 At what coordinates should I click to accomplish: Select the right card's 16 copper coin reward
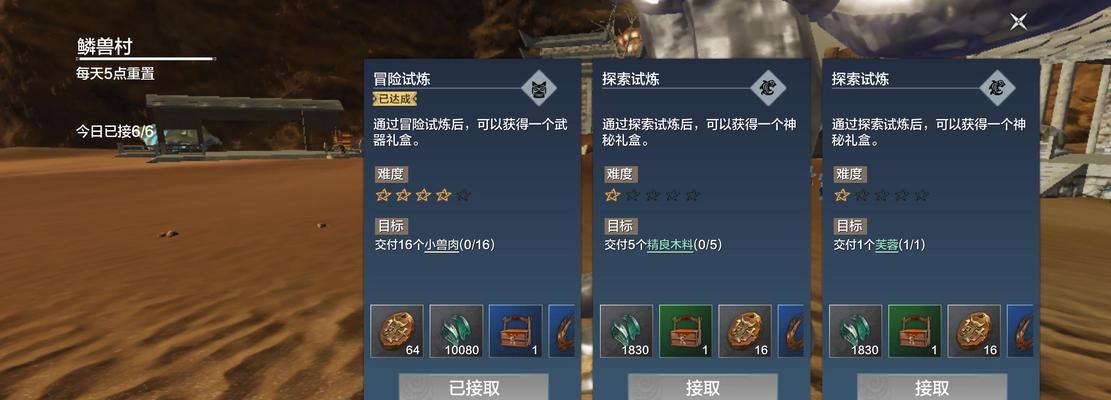pyautogui.click(x=974, y=331)
